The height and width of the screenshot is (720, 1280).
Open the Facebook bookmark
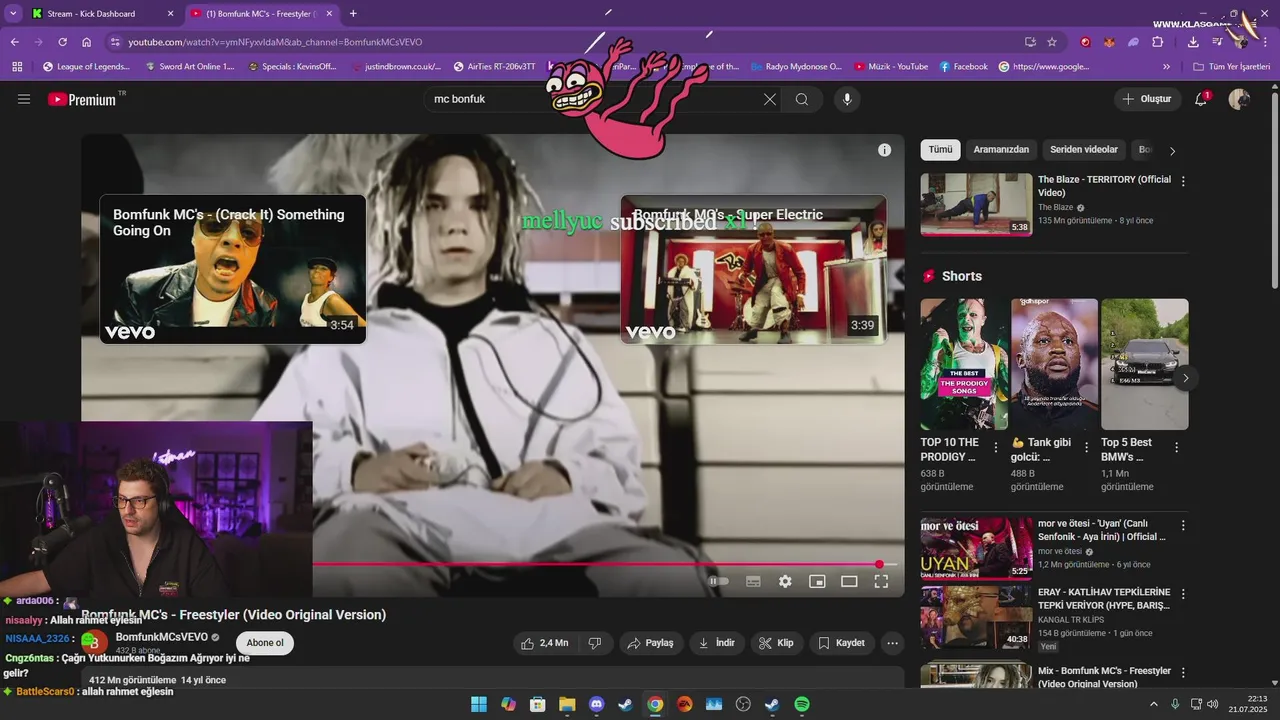click(x=963, y=67)
